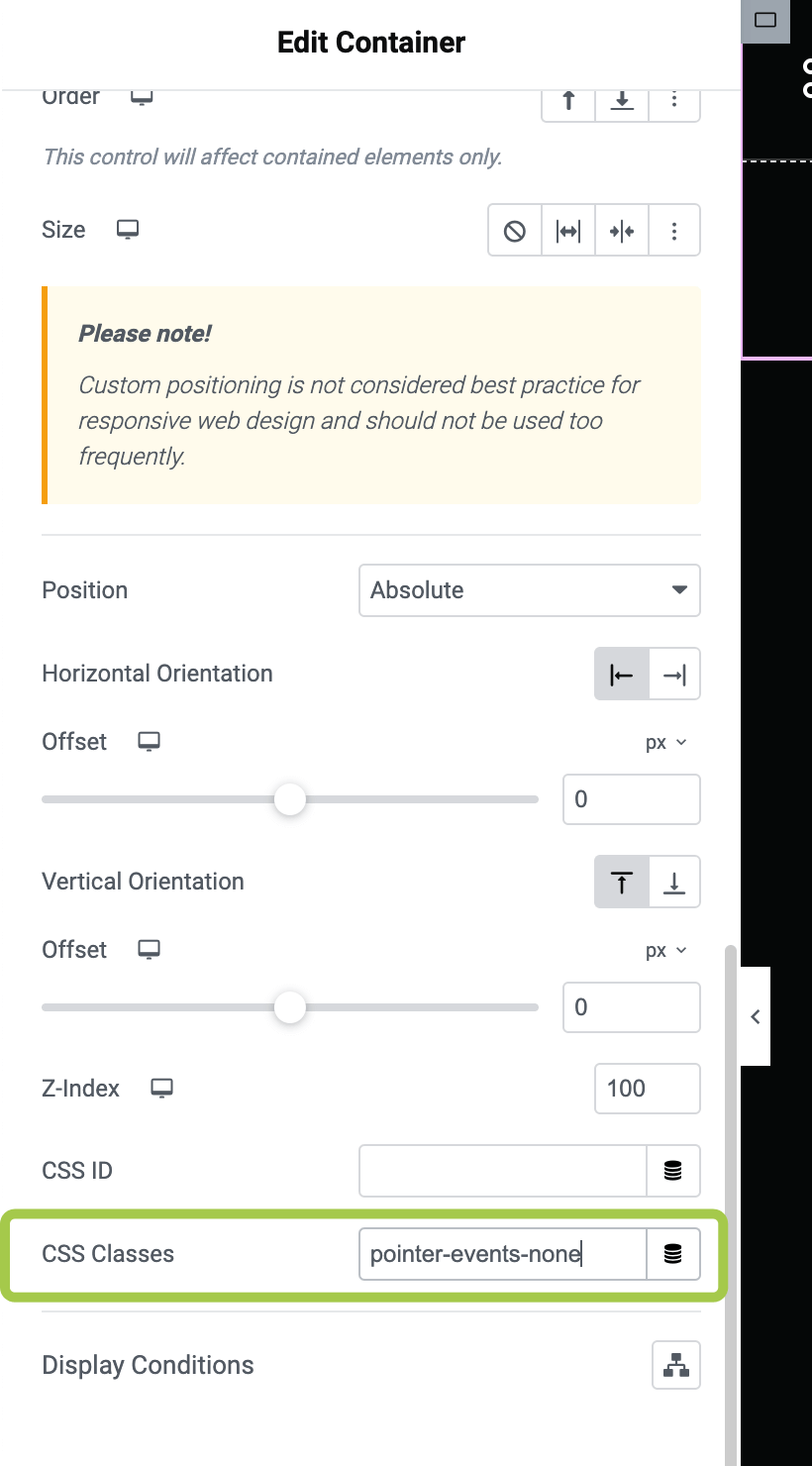Set Size to Grow
Image resolution: width=812 pixels, height=1466 pixels.
(568, 231)
